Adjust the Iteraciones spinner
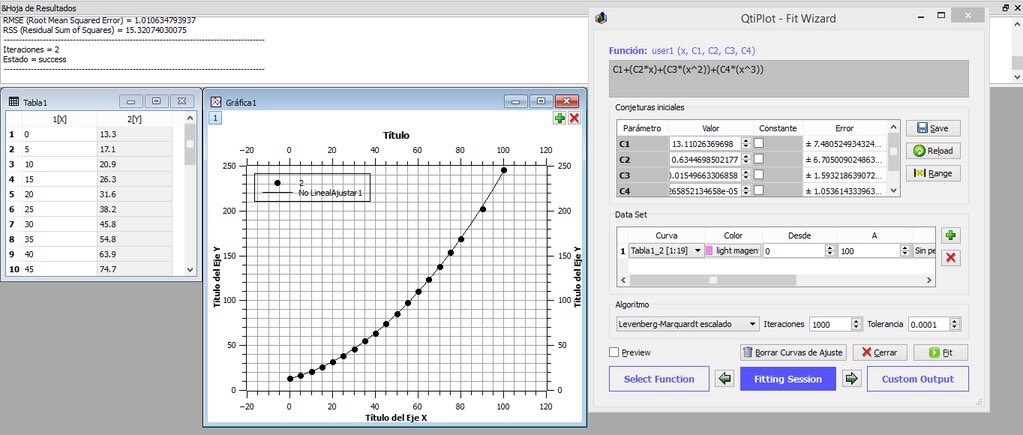Image resolution: width=1023 pixels, height=435 pixels. [x=857, y=323]
